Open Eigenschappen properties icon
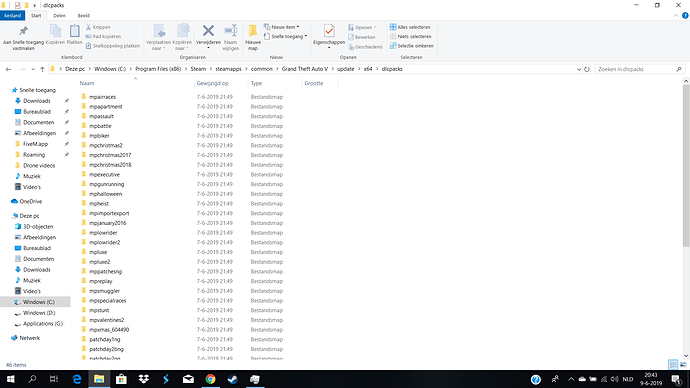 329,31
